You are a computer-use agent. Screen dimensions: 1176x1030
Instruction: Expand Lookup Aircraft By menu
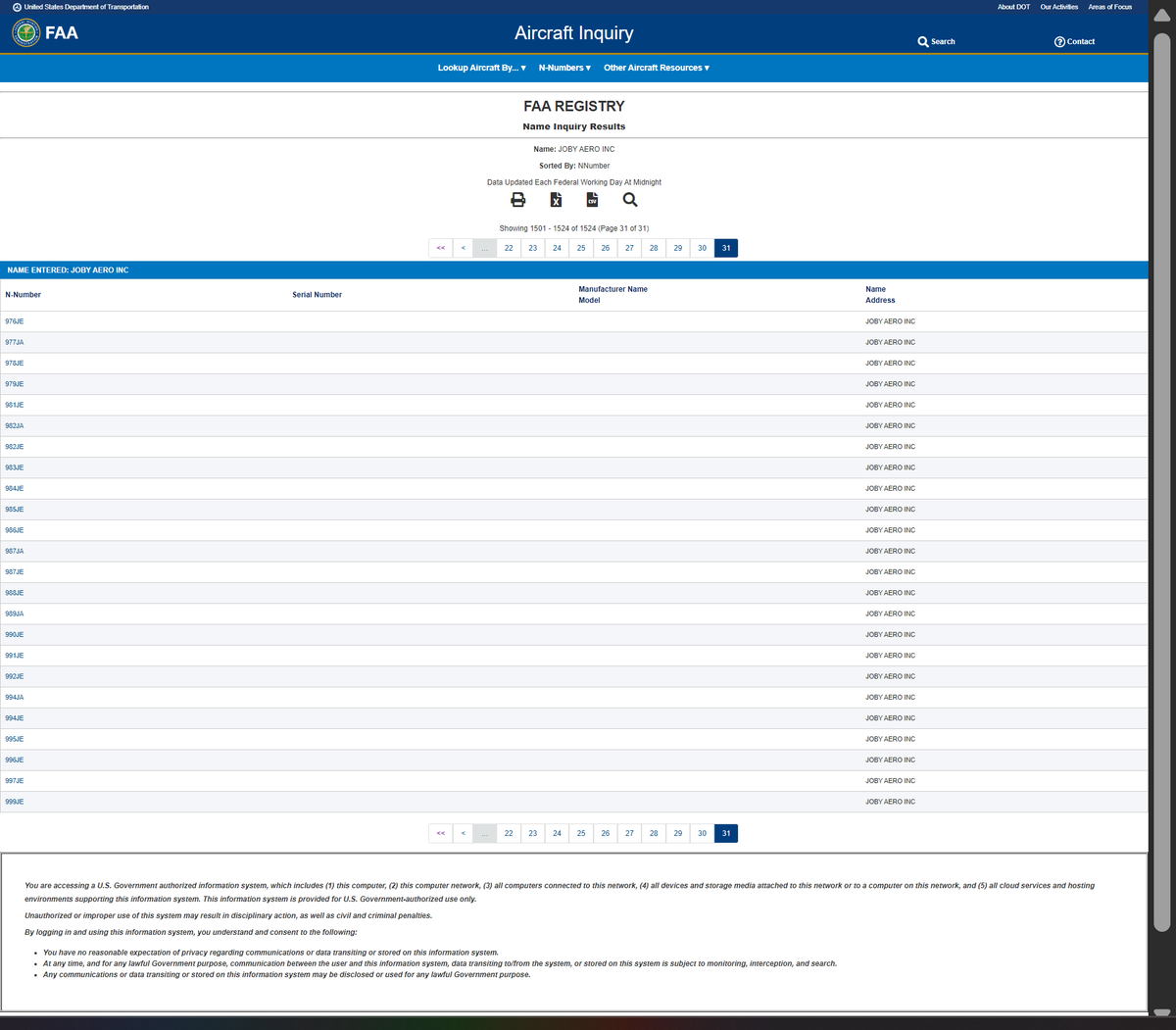point(481,68)
